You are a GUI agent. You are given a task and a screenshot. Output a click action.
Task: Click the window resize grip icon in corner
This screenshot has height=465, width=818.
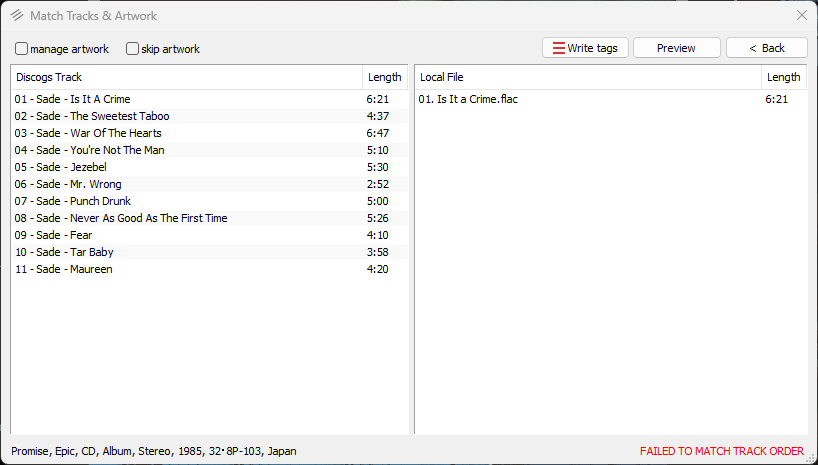(811, 458)
